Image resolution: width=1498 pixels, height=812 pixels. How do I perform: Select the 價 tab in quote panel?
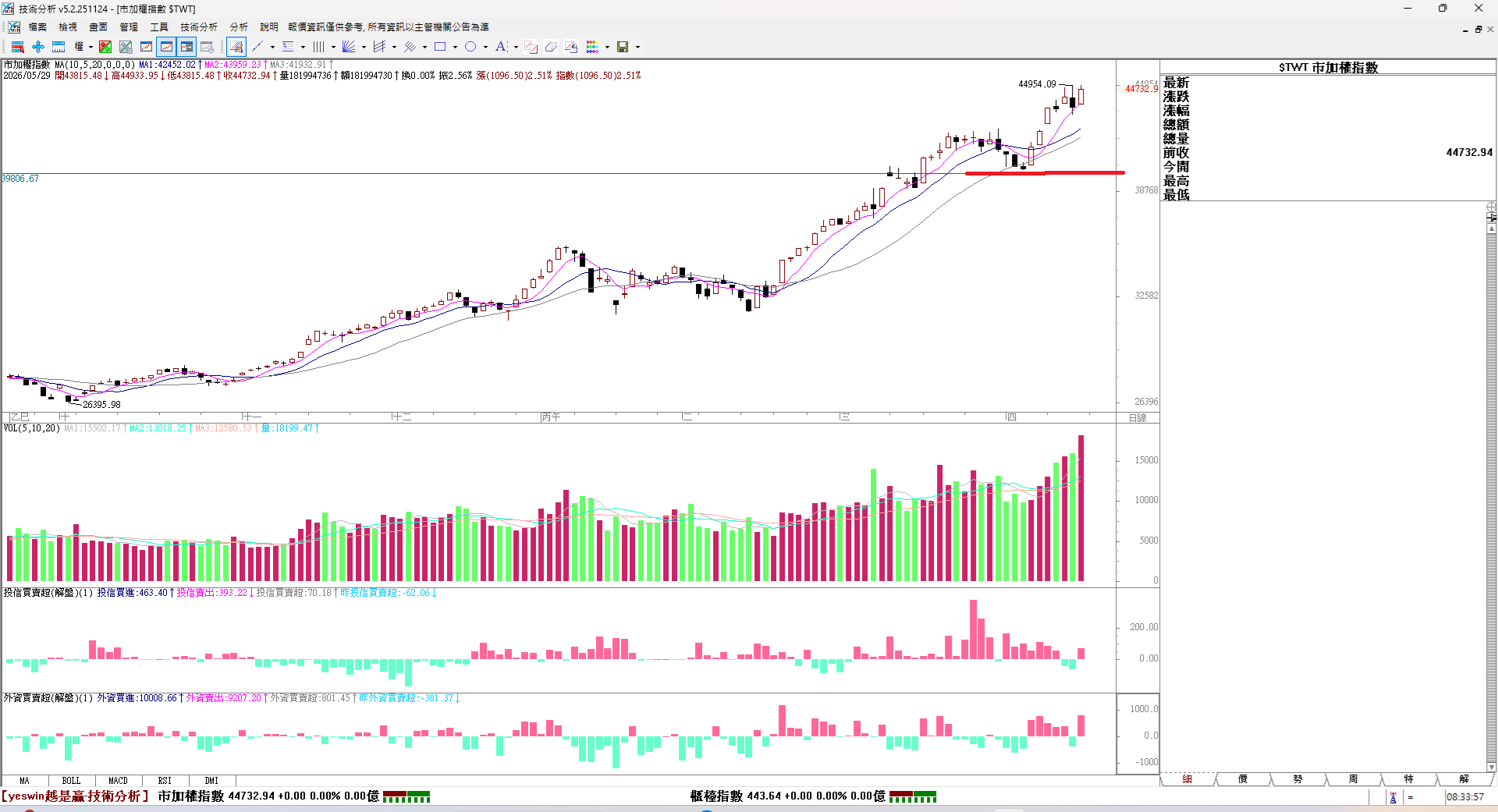1243,779
